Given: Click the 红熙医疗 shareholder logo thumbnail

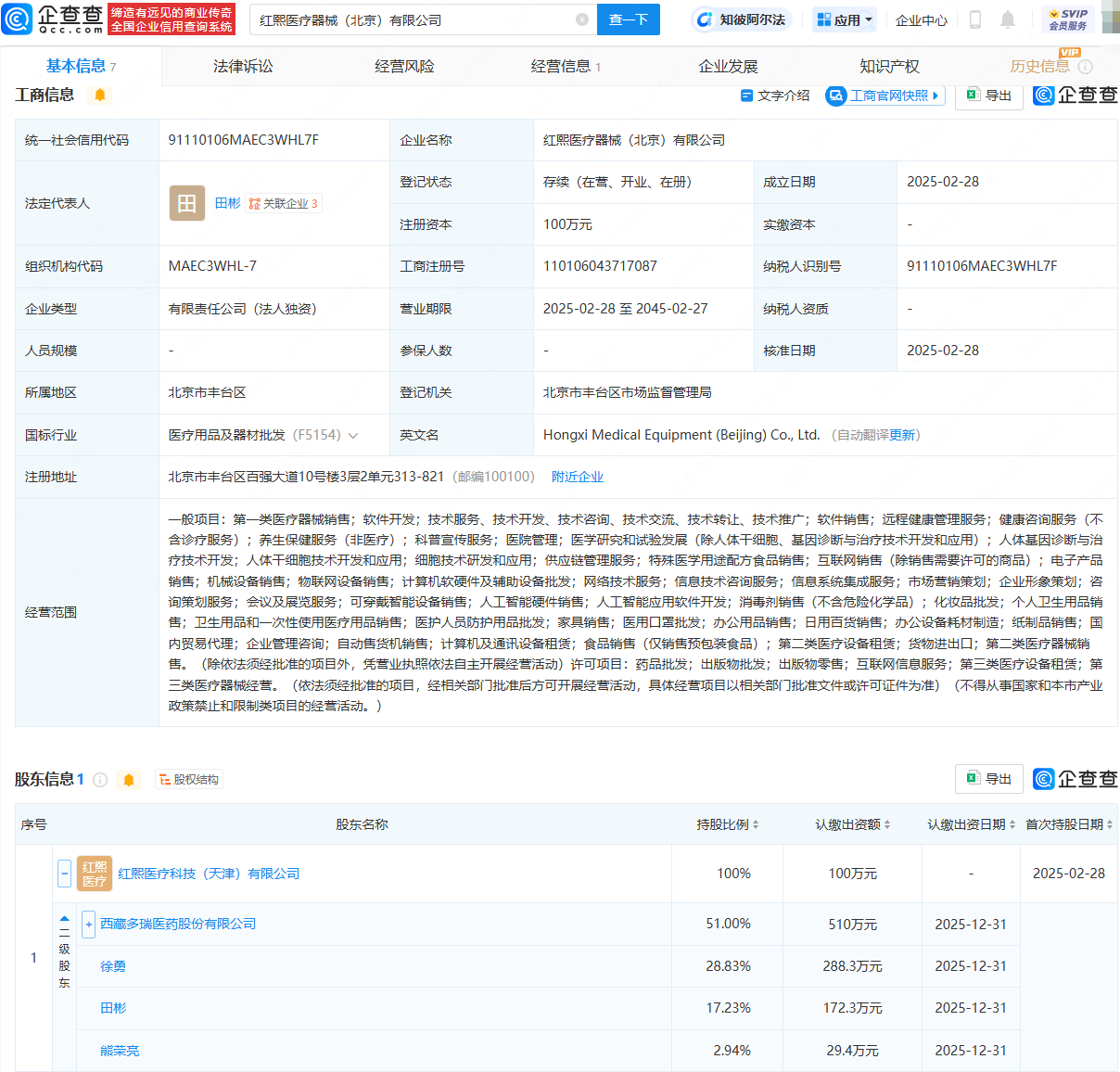Looking at the screenshot, I should coord(95,874).
